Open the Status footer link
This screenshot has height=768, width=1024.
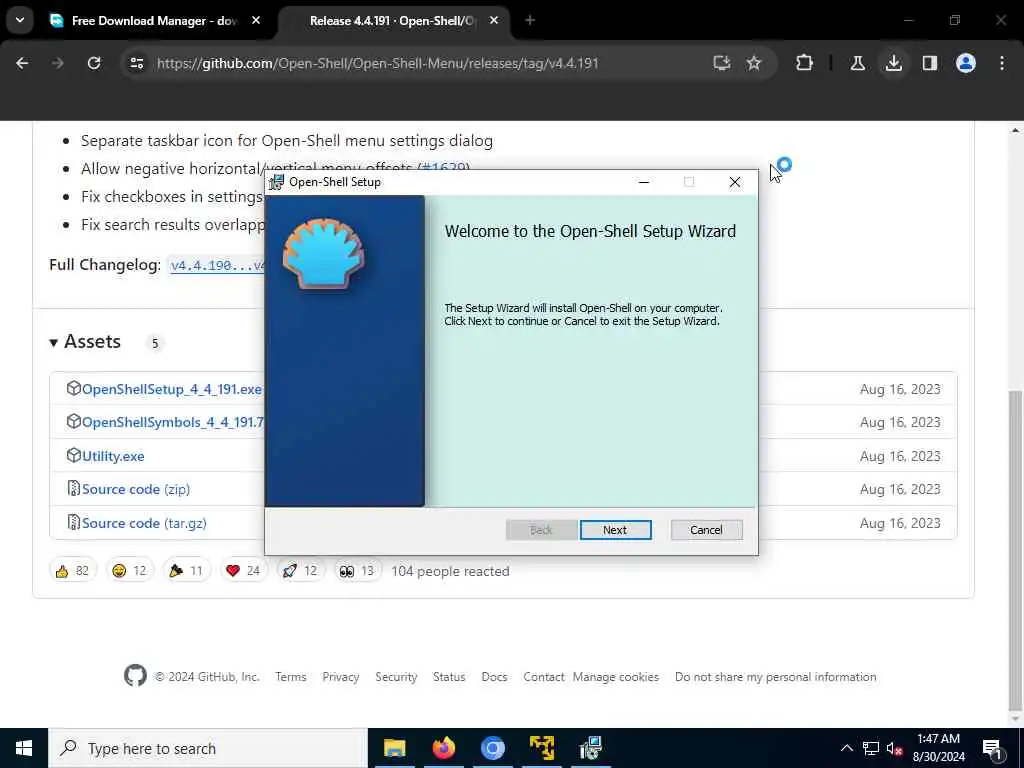click(x=449, y=677)
